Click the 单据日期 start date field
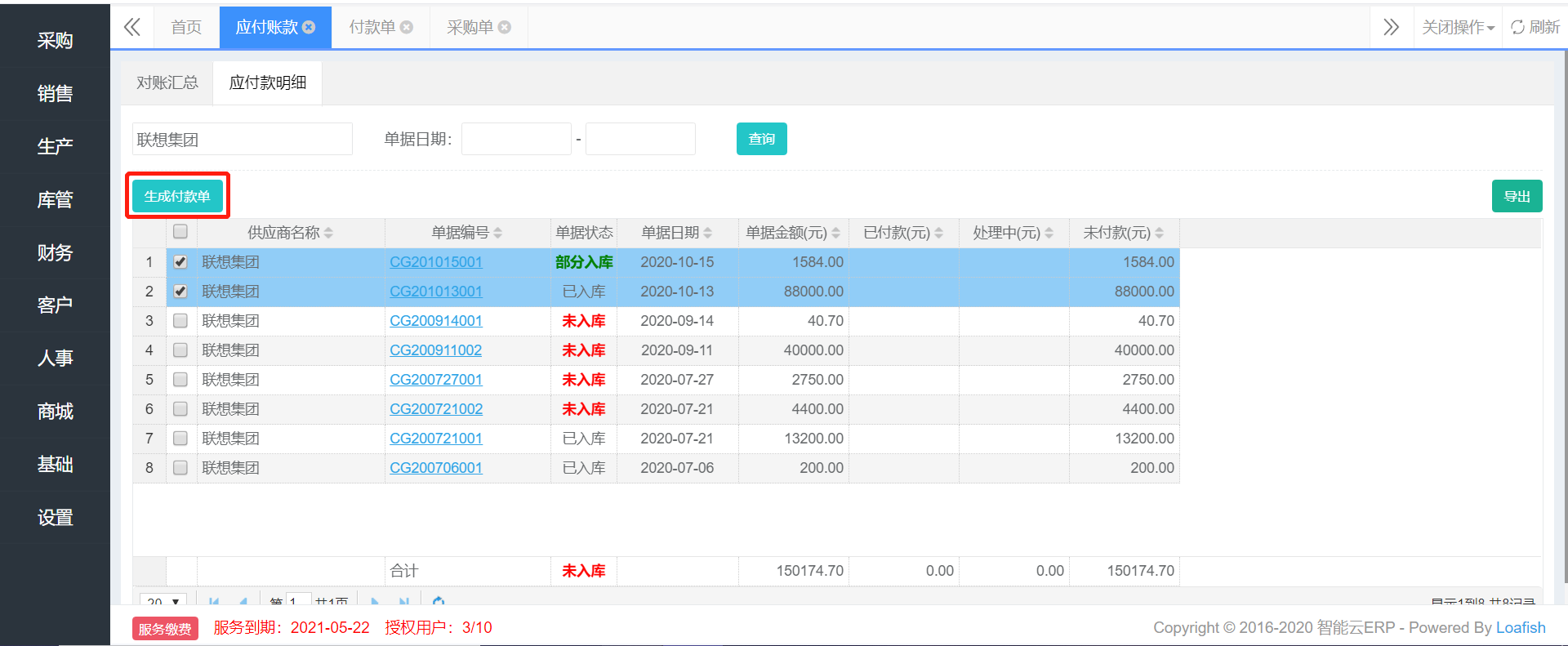This screenshot has height=646, width=1568. coord(516,139)
